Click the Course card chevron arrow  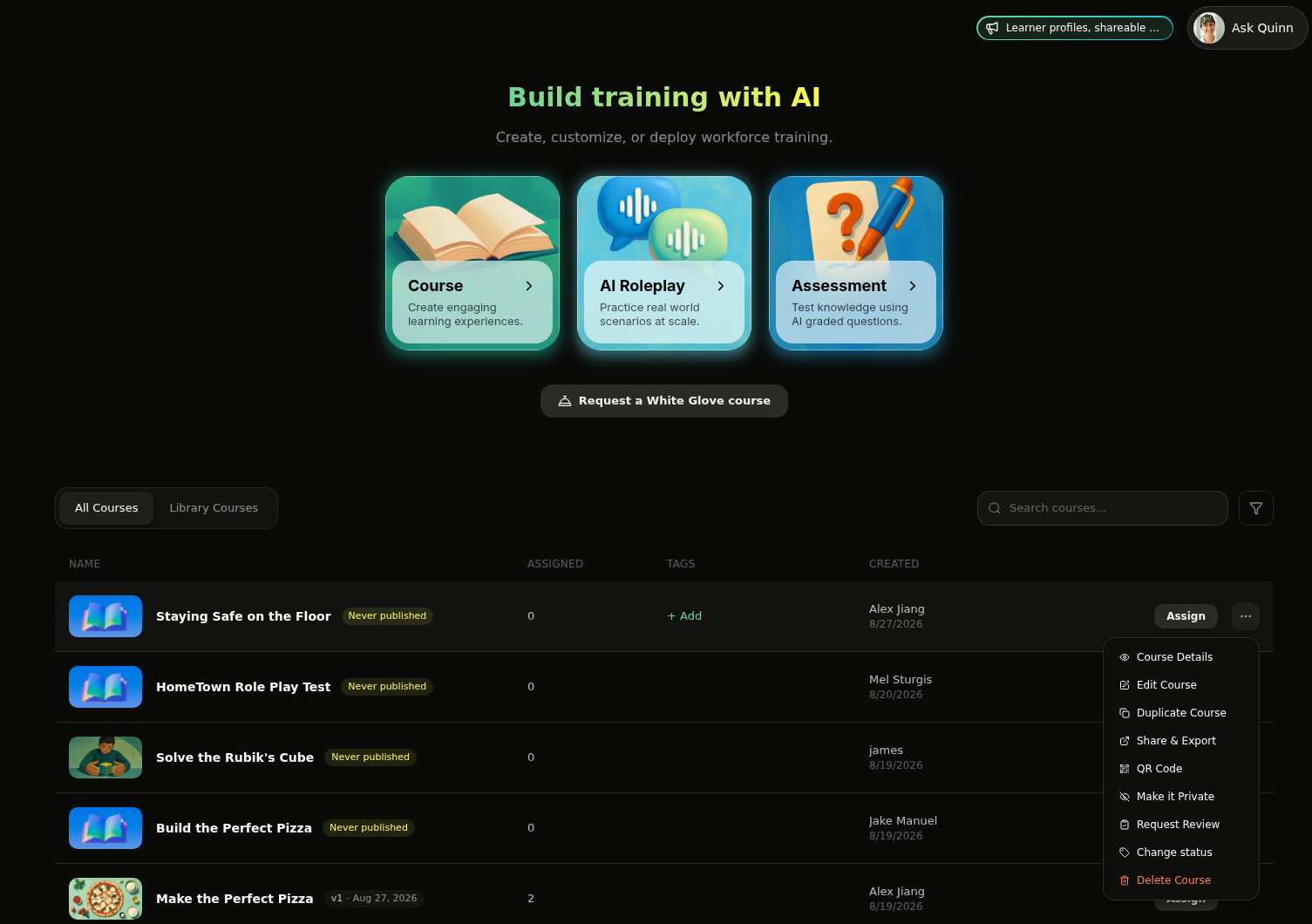point(529,286)
